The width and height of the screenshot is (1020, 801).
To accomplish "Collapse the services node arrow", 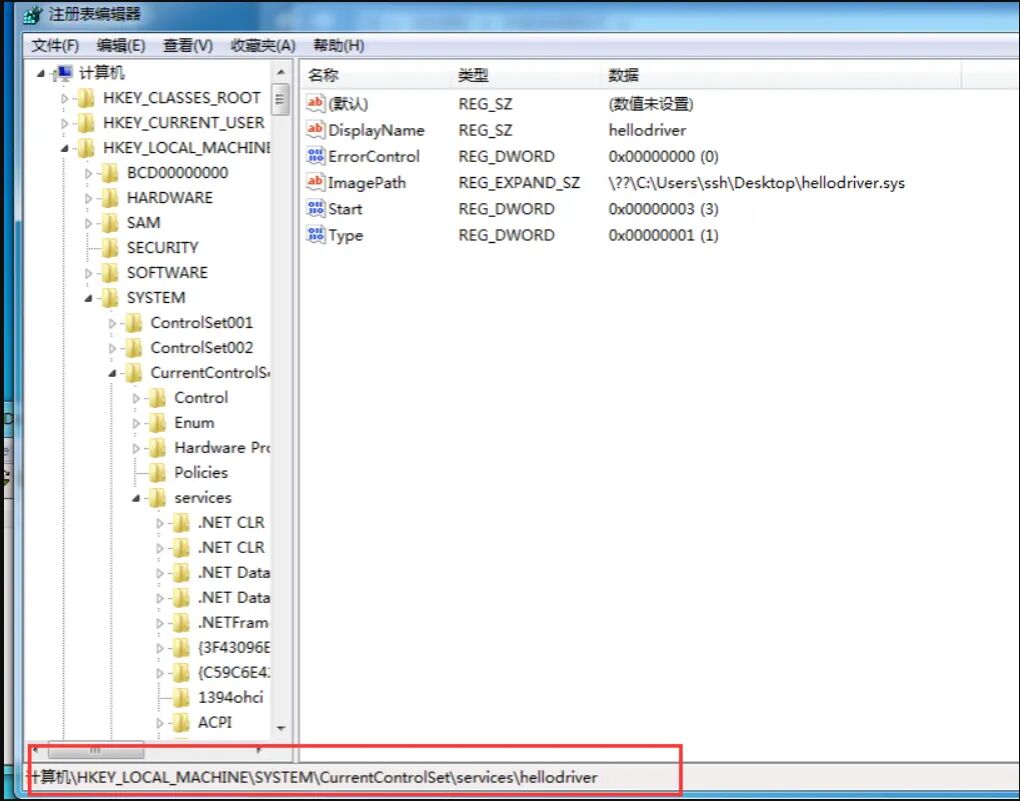I will tap(136, 498).
